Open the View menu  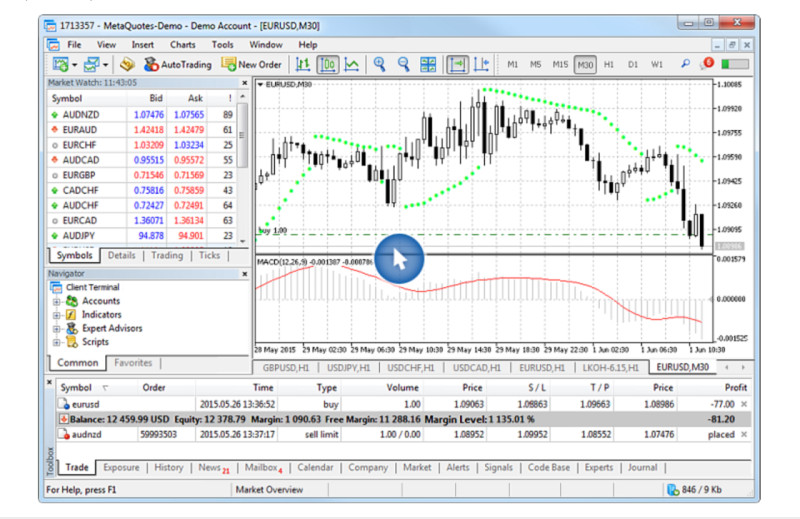point(106,45)
